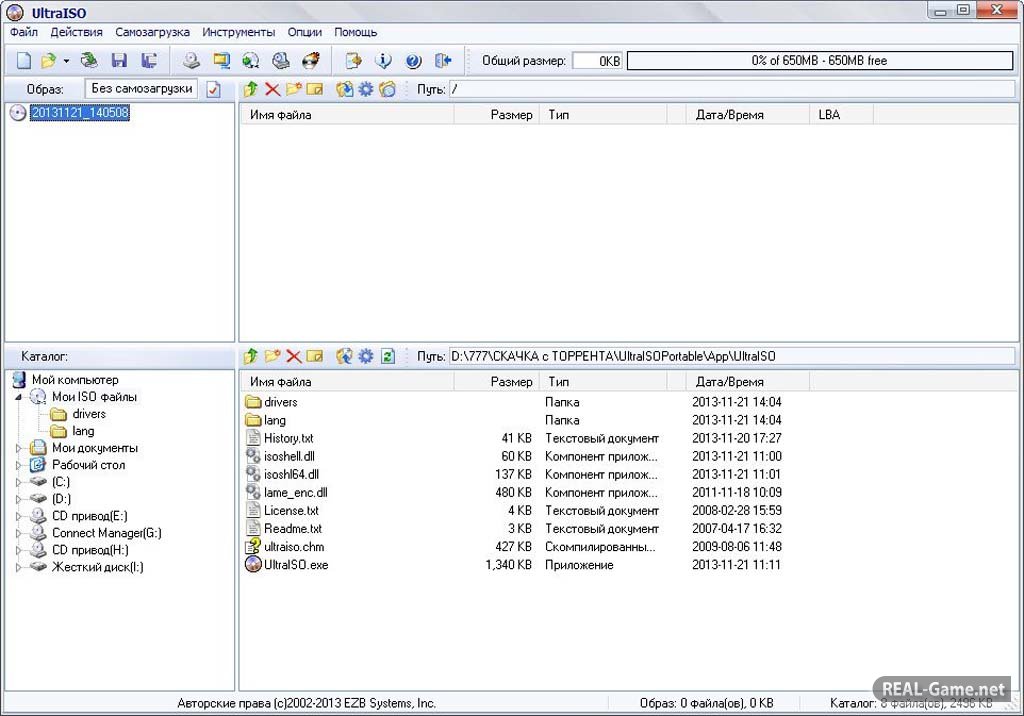1024x716 pixels.
Task: Click the refresh icon in catalog toolbar
Action: pyautogui.click(x=388, y=356)
